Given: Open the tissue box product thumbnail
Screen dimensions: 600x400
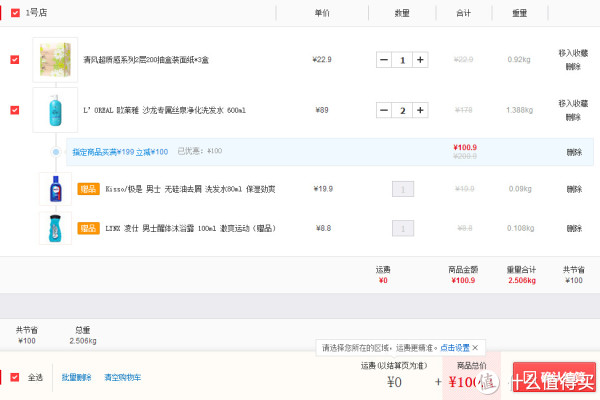Looking at the screenshot, I should tap(55, 60).
